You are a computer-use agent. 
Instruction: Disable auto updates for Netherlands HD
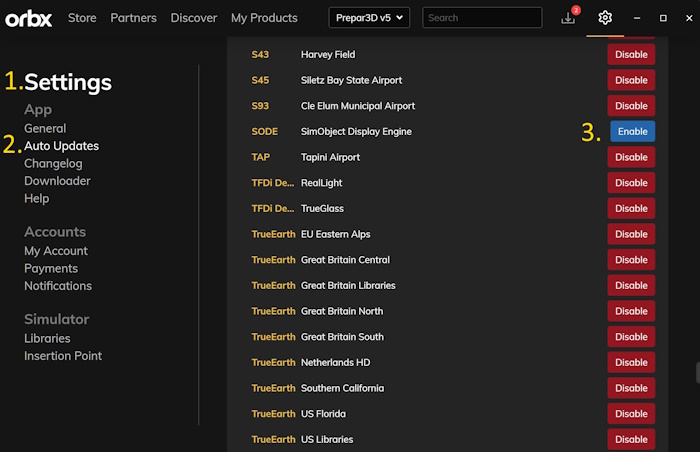click(631, 363)
